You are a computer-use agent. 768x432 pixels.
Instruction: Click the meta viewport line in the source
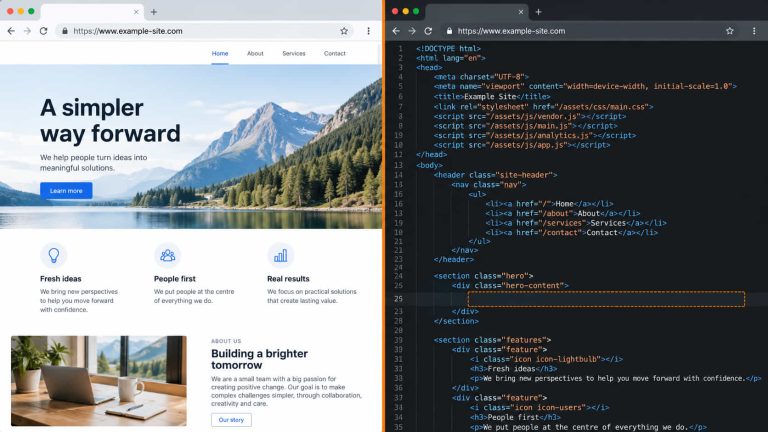point(585,86)
